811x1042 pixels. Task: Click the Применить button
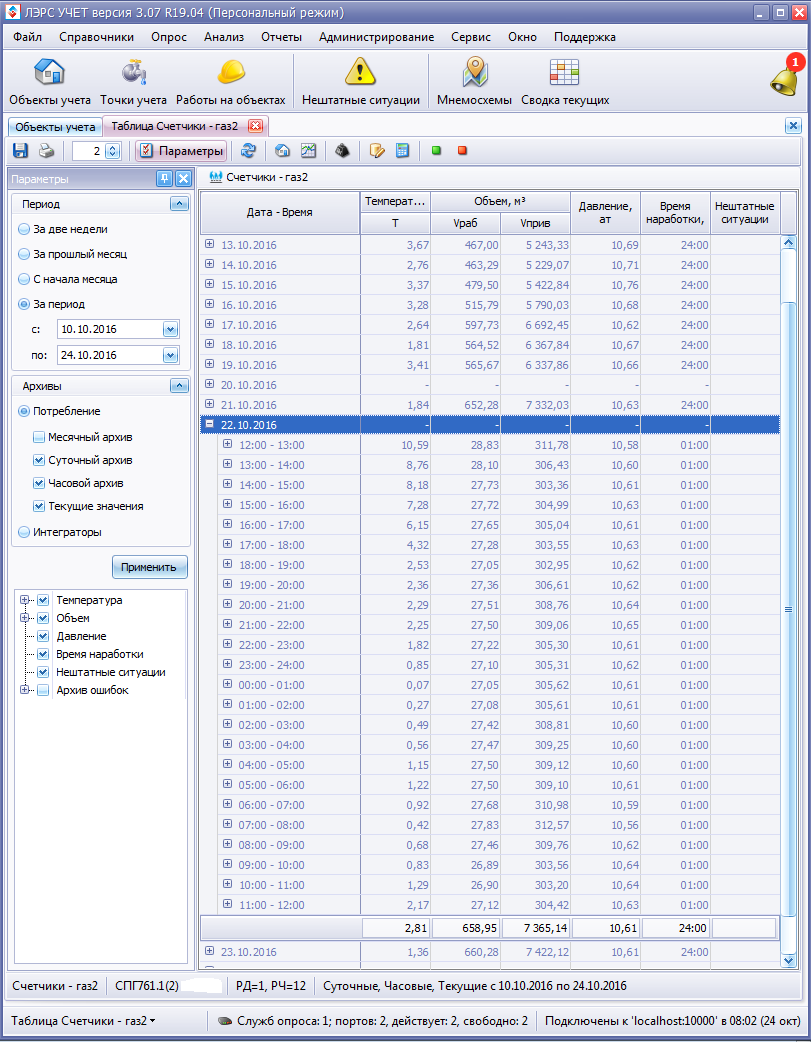[149, 567]
